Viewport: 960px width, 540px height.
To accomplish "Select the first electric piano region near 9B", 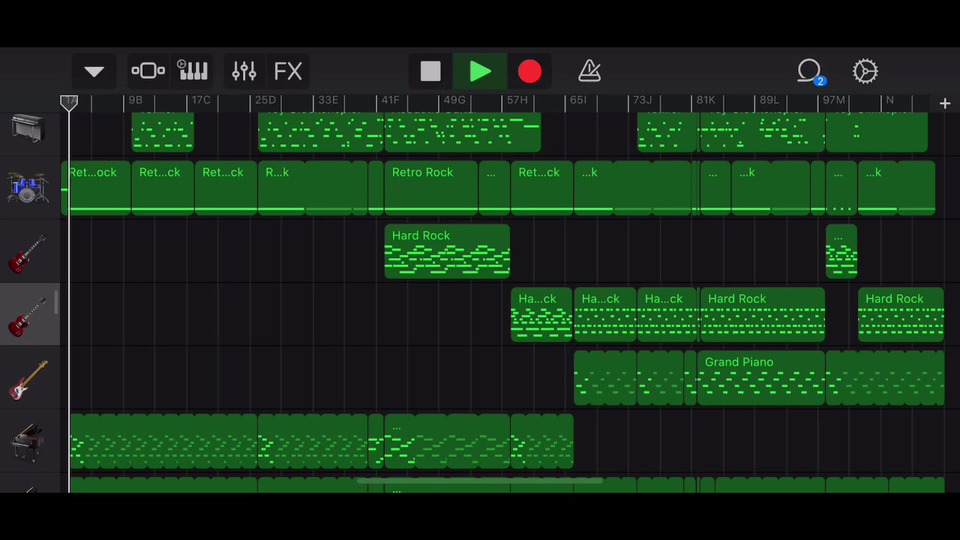I will 163,132.
